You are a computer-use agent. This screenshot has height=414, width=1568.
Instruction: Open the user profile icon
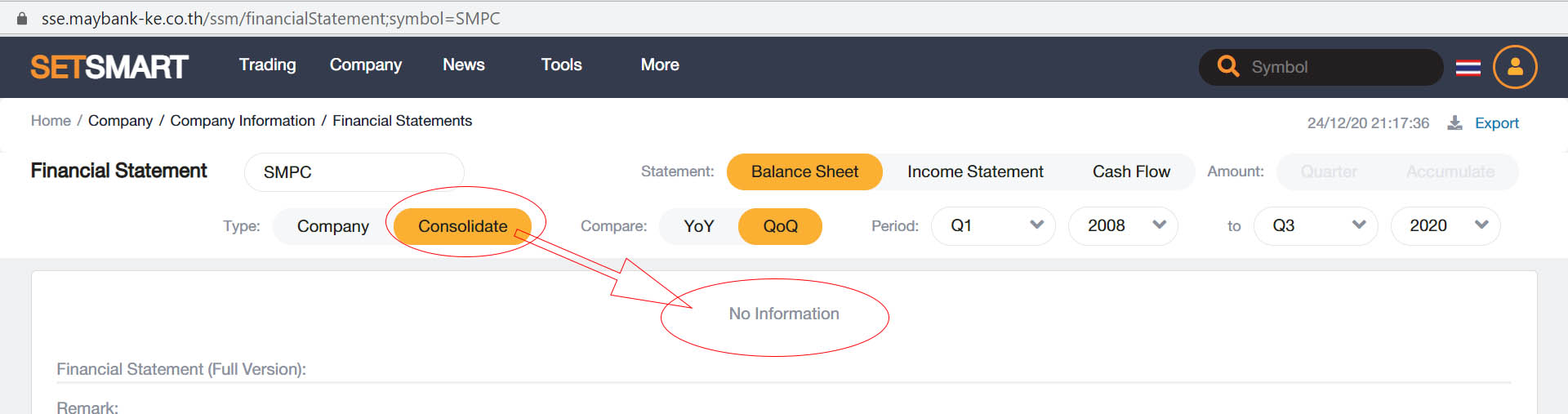1515,67
